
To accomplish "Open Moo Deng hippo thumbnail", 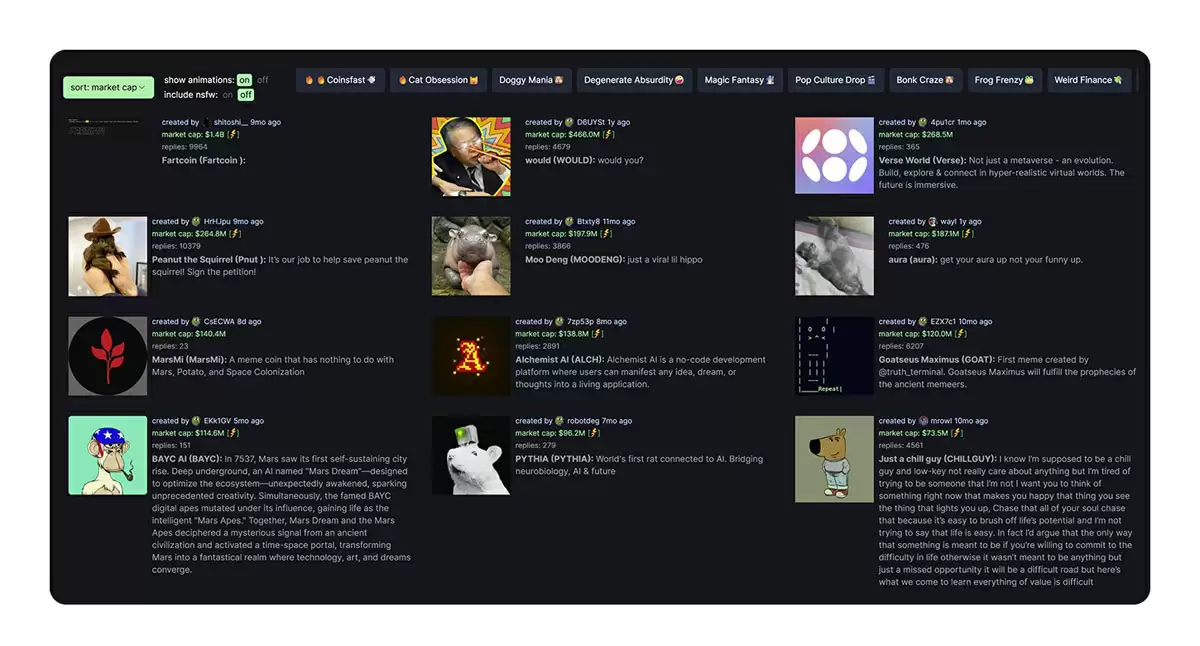I will point(471,256).
